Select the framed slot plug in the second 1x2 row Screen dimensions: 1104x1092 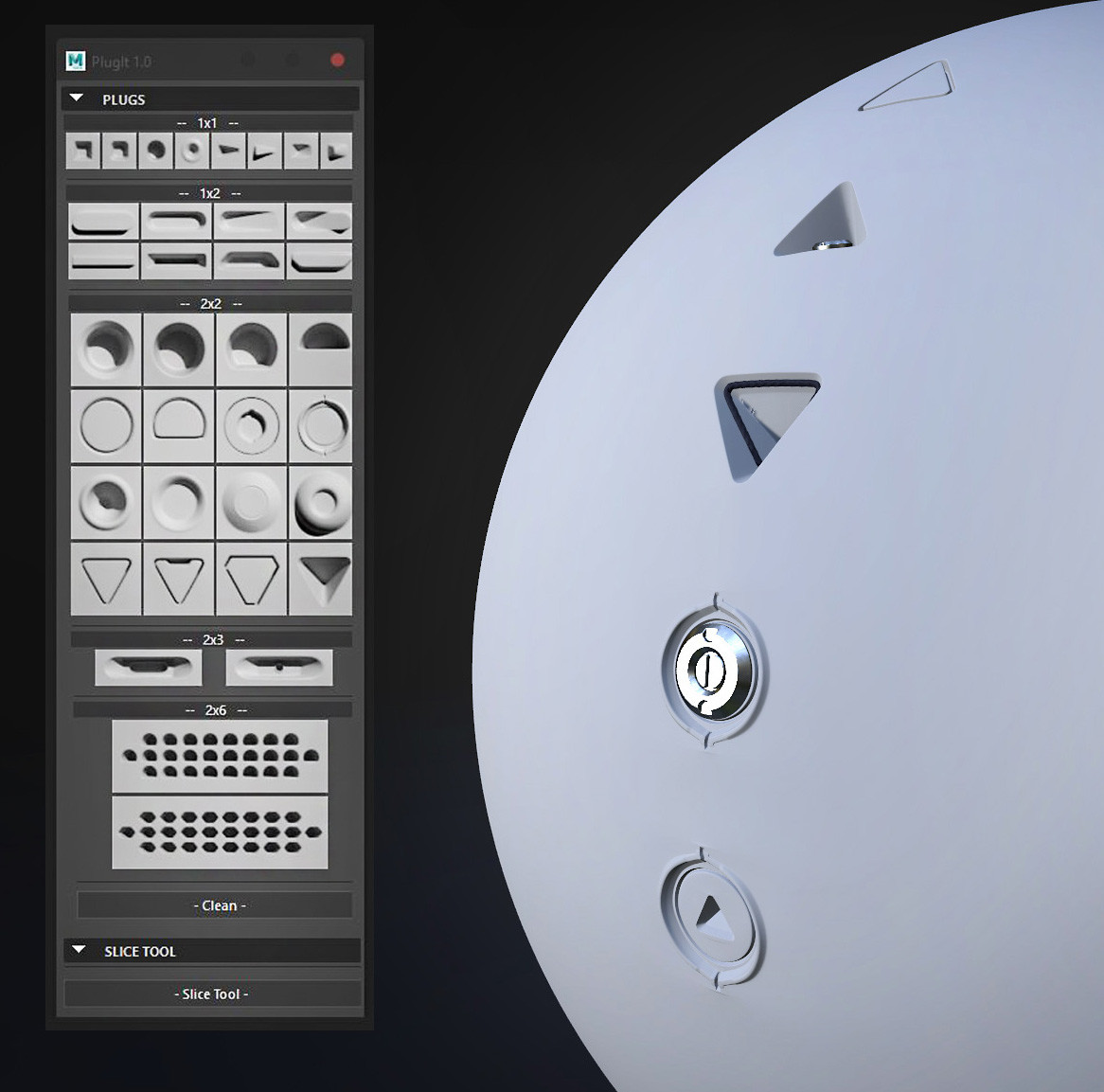176,260
